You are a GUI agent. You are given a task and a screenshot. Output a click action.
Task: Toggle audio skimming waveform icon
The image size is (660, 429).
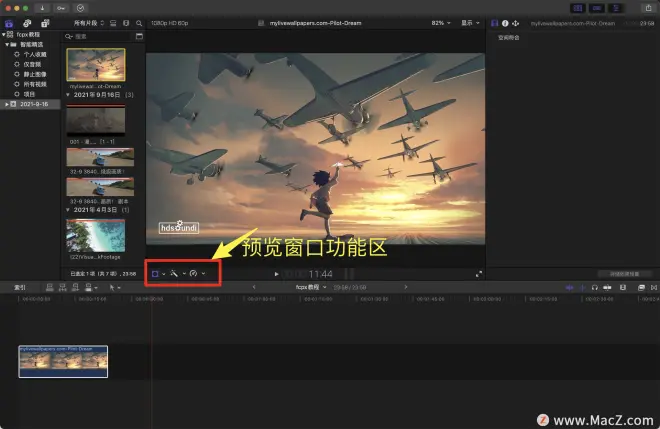coord(583,288)
